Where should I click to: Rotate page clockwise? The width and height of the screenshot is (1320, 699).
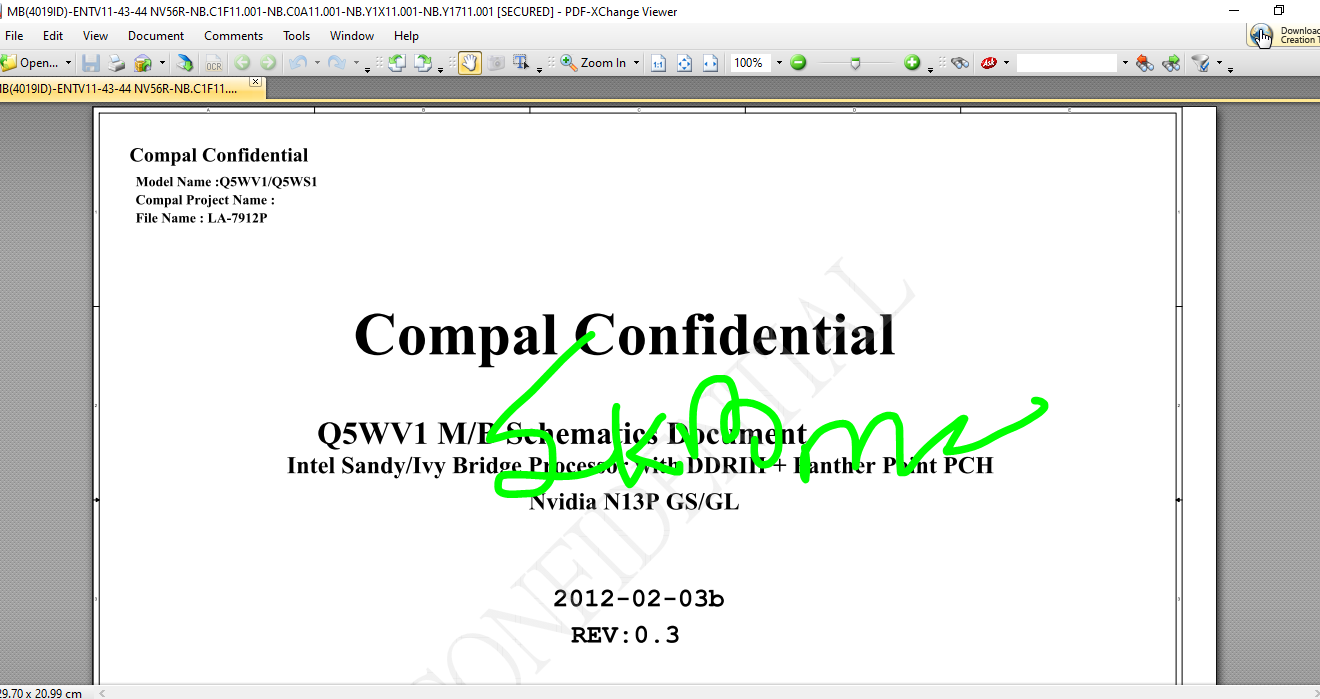422,63
